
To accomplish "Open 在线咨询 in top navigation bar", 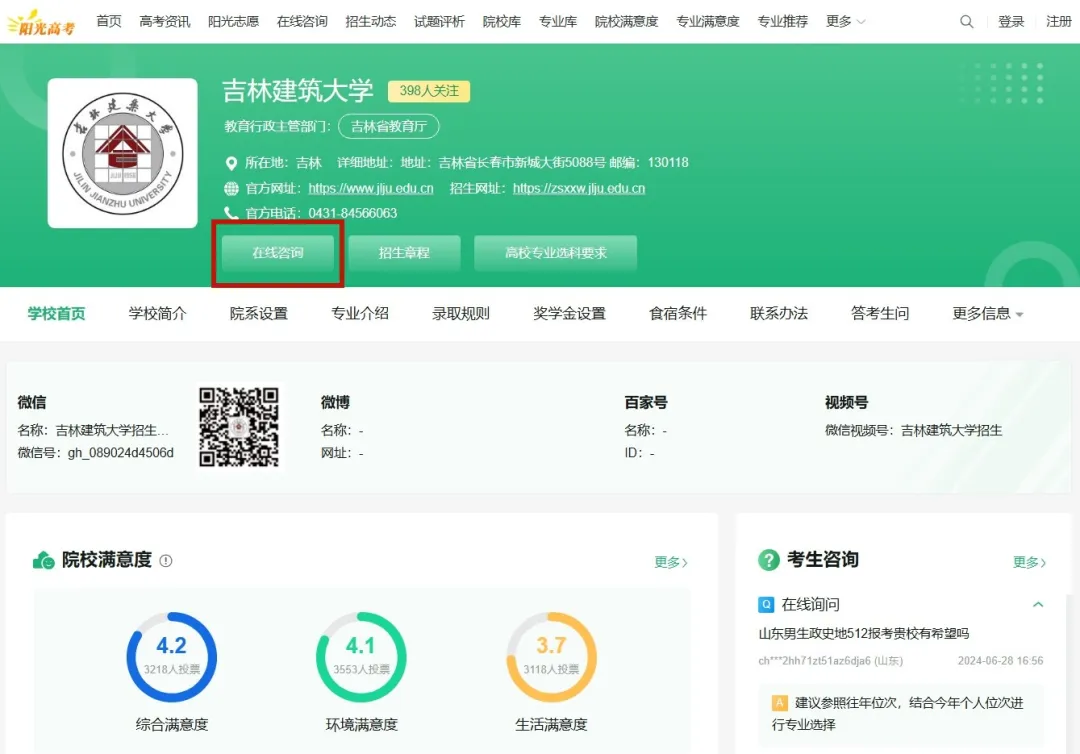I will pyautogui.click(x=302, y=21).
